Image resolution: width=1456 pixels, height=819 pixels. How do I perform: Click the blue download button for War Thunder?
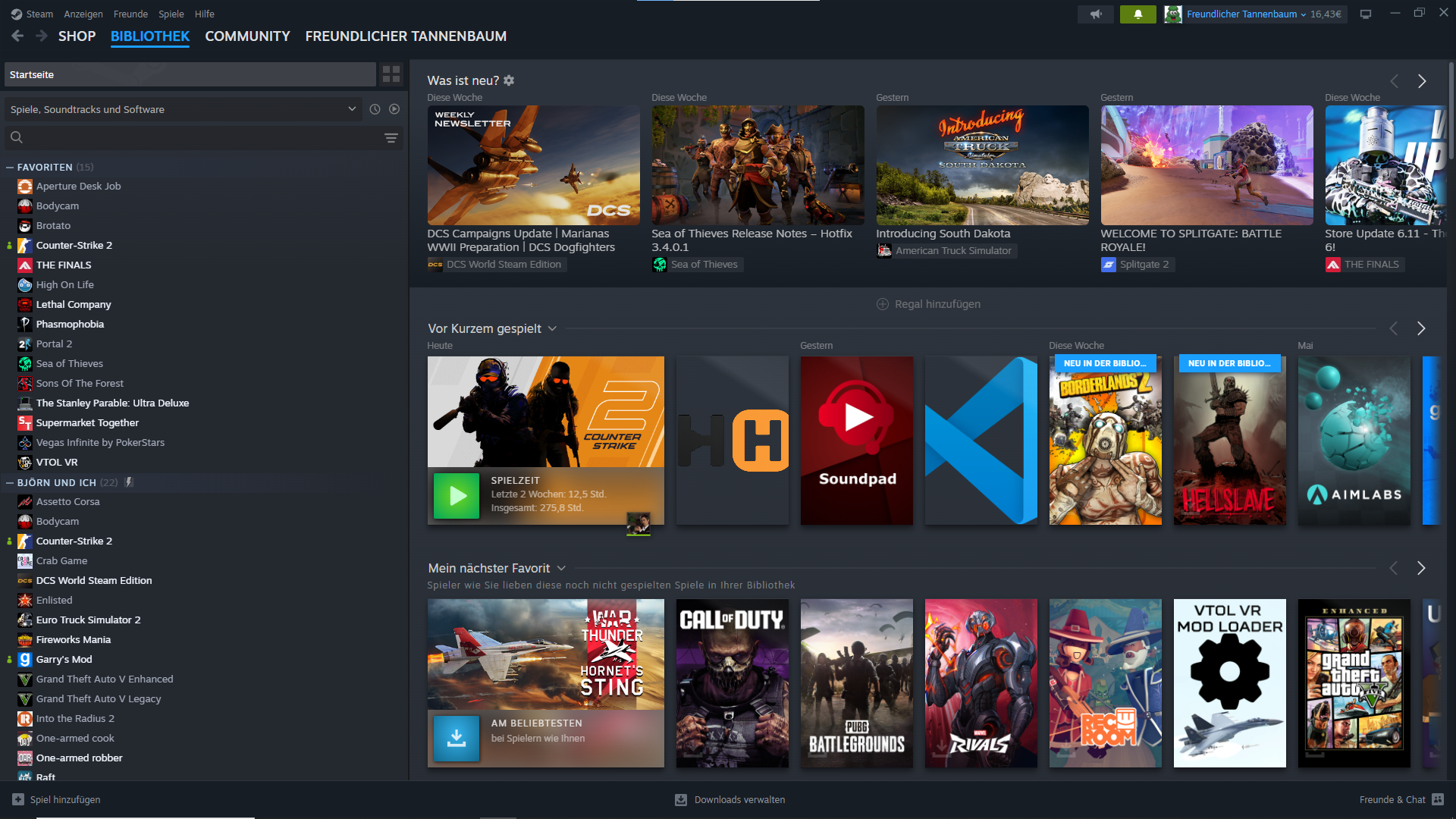tap(457, 739)
